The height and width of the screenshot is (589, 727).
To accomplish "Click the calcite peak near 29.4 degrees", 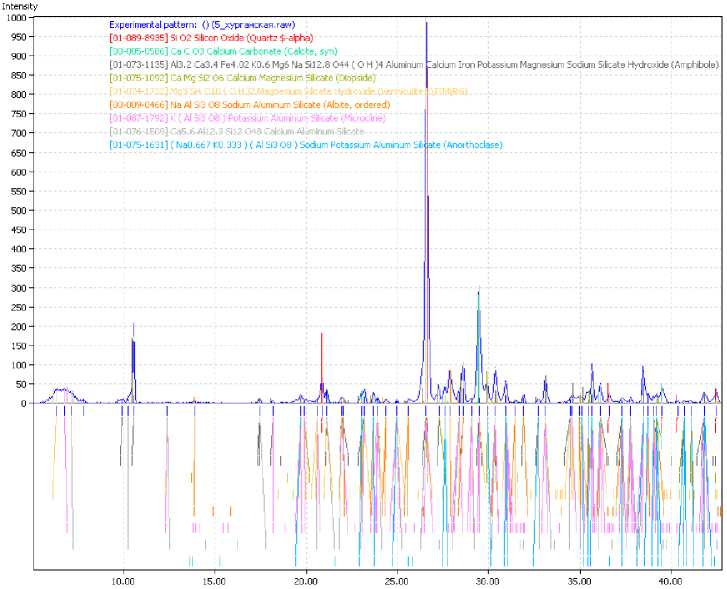I will point(478,346).
